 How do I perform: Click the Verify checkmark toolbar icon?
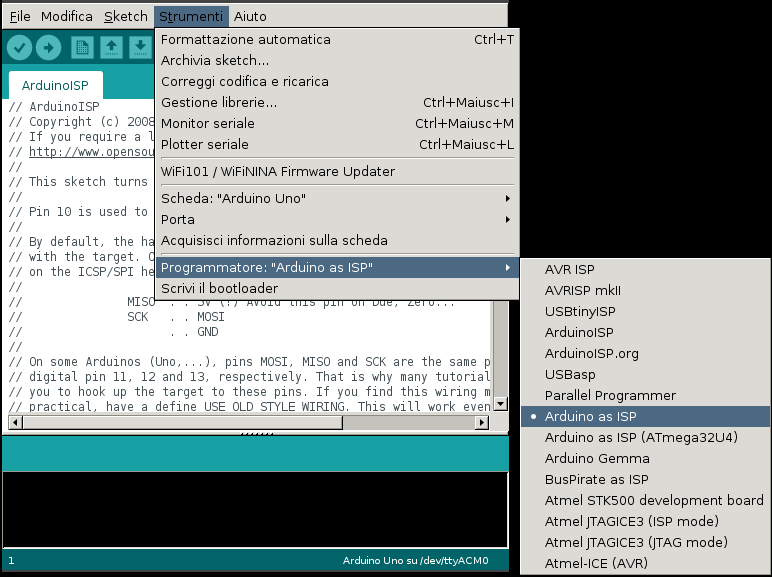click(x=20, y=48)
